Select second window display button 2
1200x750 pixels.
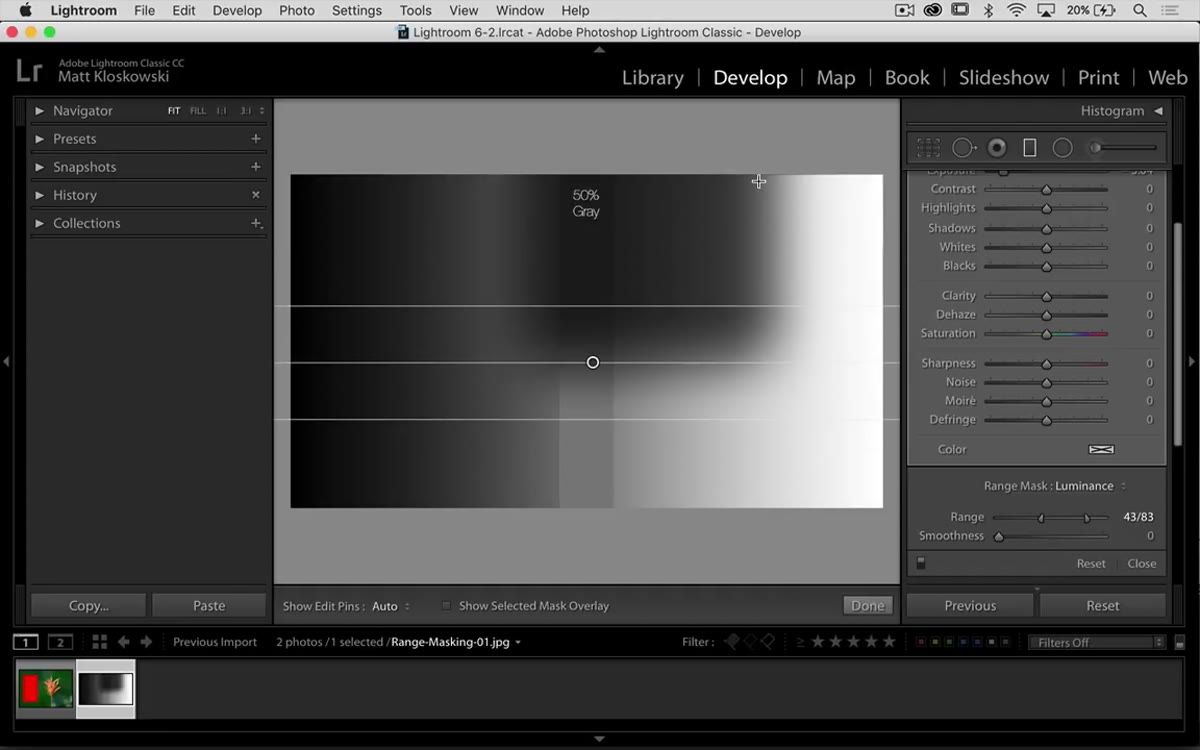pyautogui.click(x=61, y=642)
